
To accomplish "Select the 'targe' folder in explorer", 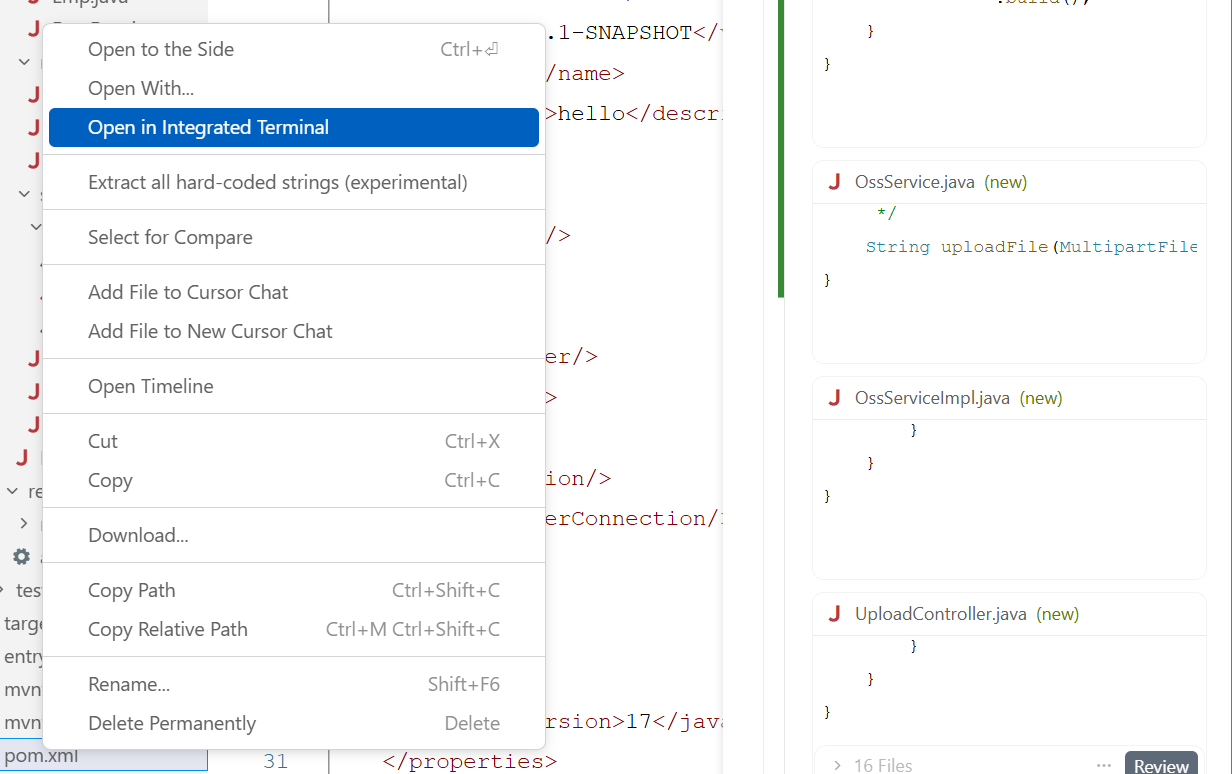I will pos(22,623).
